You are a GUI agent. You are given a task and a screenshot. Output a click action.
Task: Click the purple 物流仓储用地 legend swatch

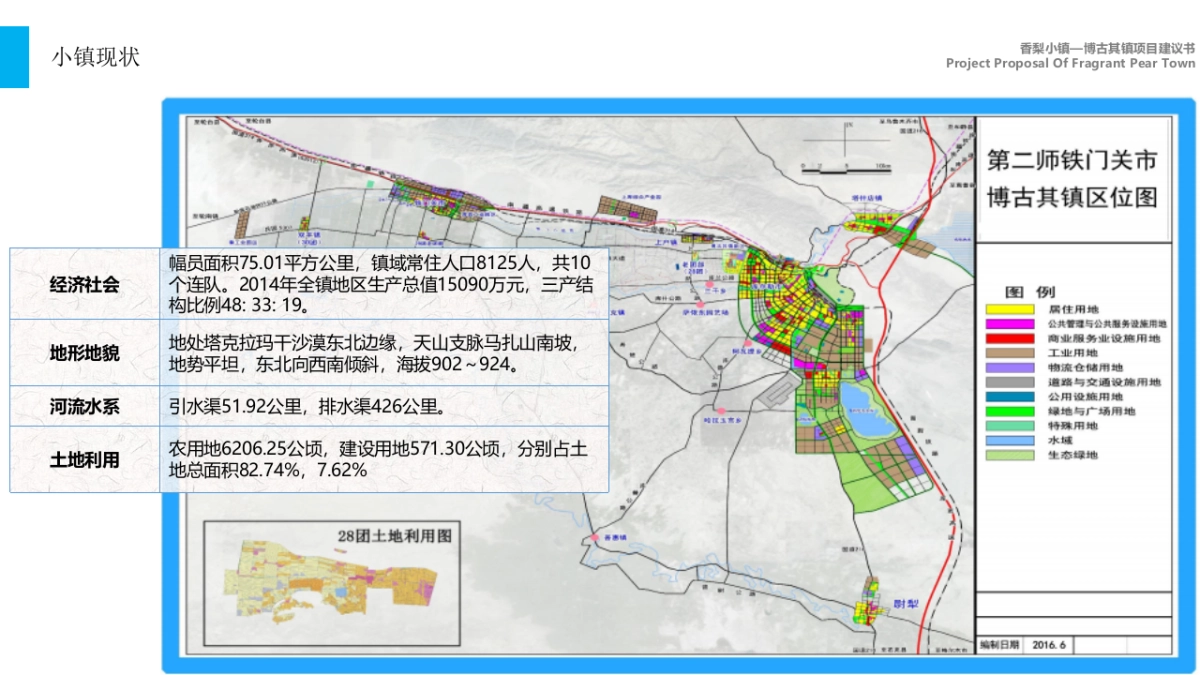[1010, 367]
